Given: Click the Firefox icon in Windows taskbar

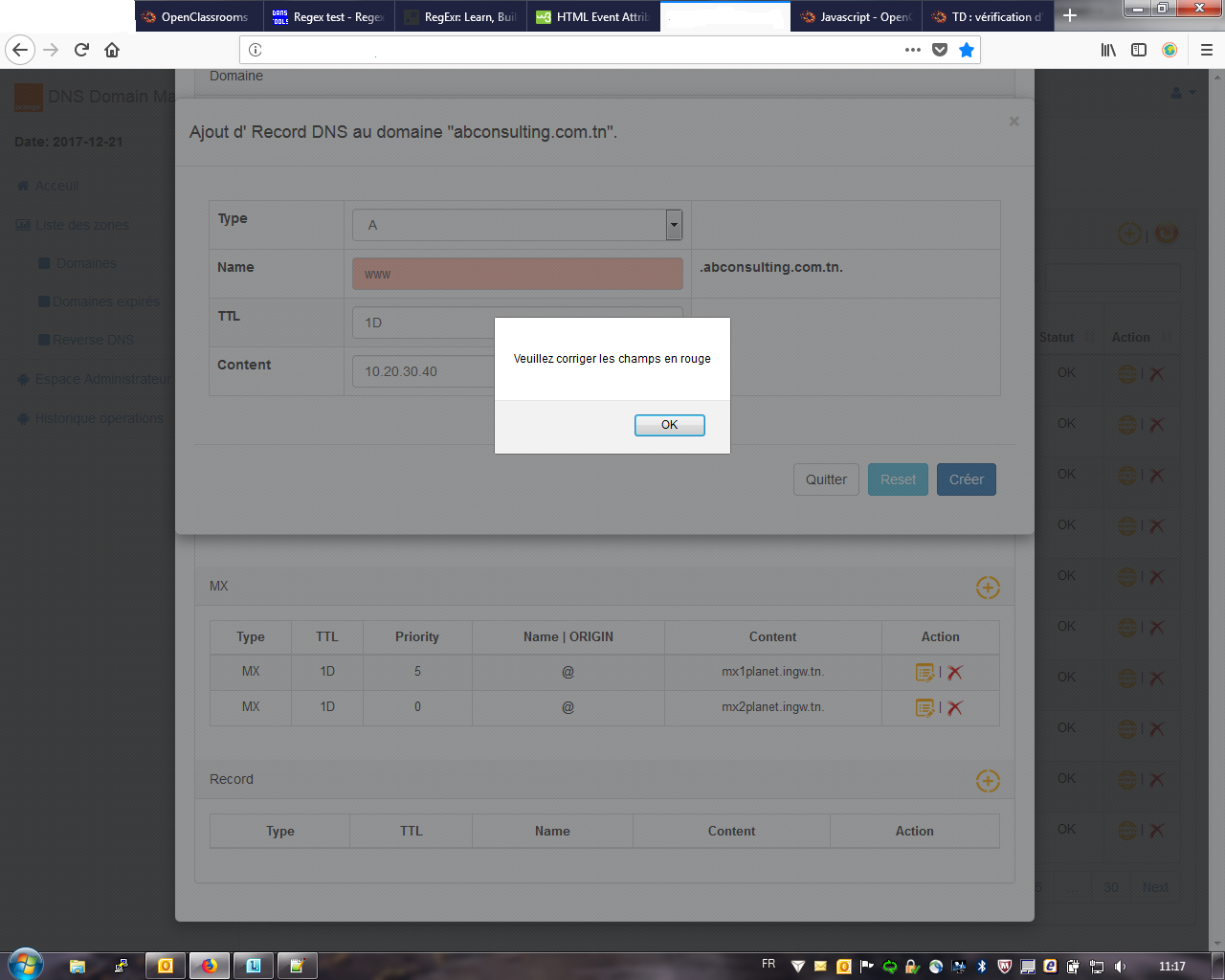Looking at the screenshot, I should click(209, 966).
